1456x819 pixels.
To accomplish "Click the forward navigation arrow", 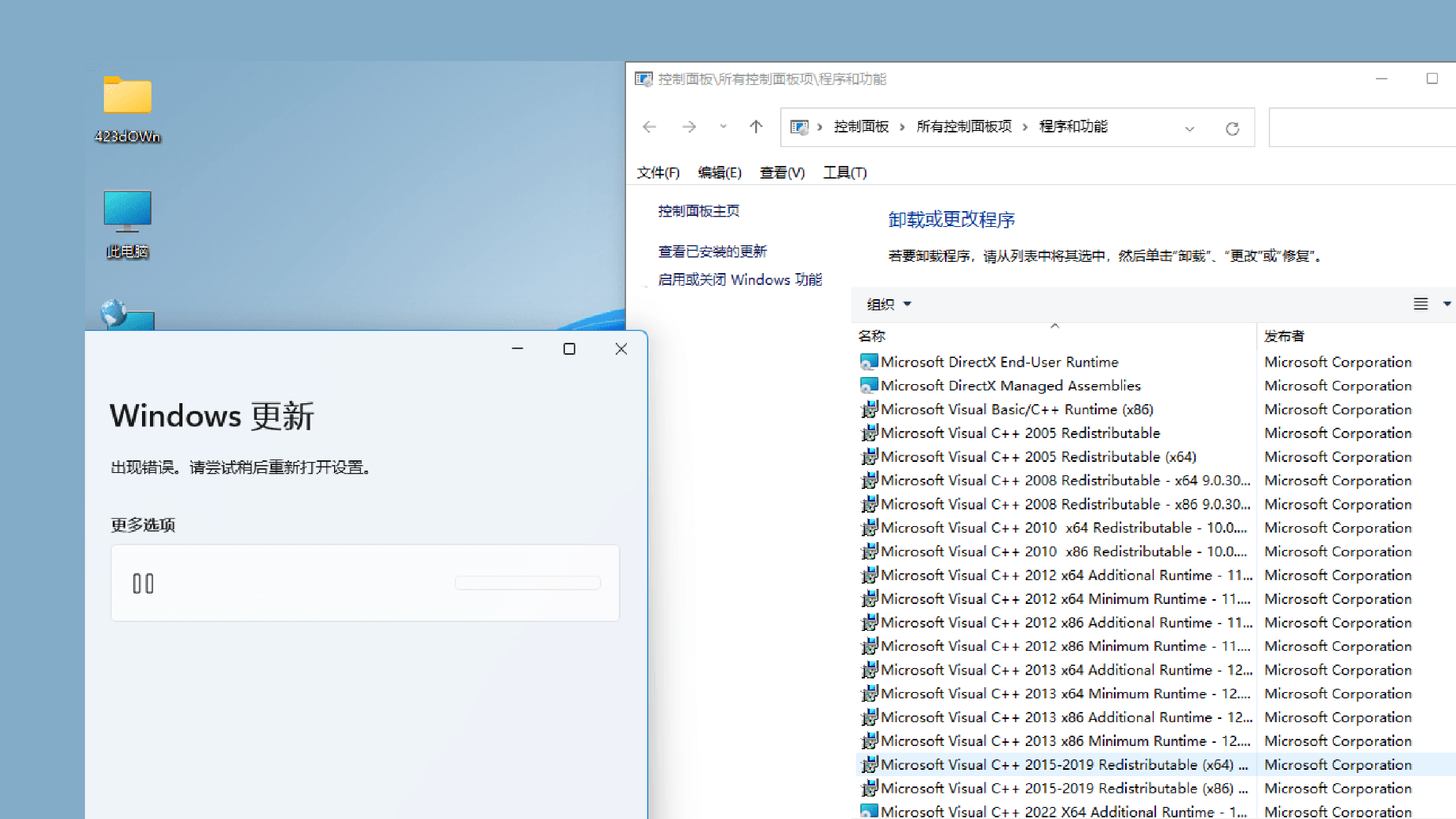I will (689, 127).
